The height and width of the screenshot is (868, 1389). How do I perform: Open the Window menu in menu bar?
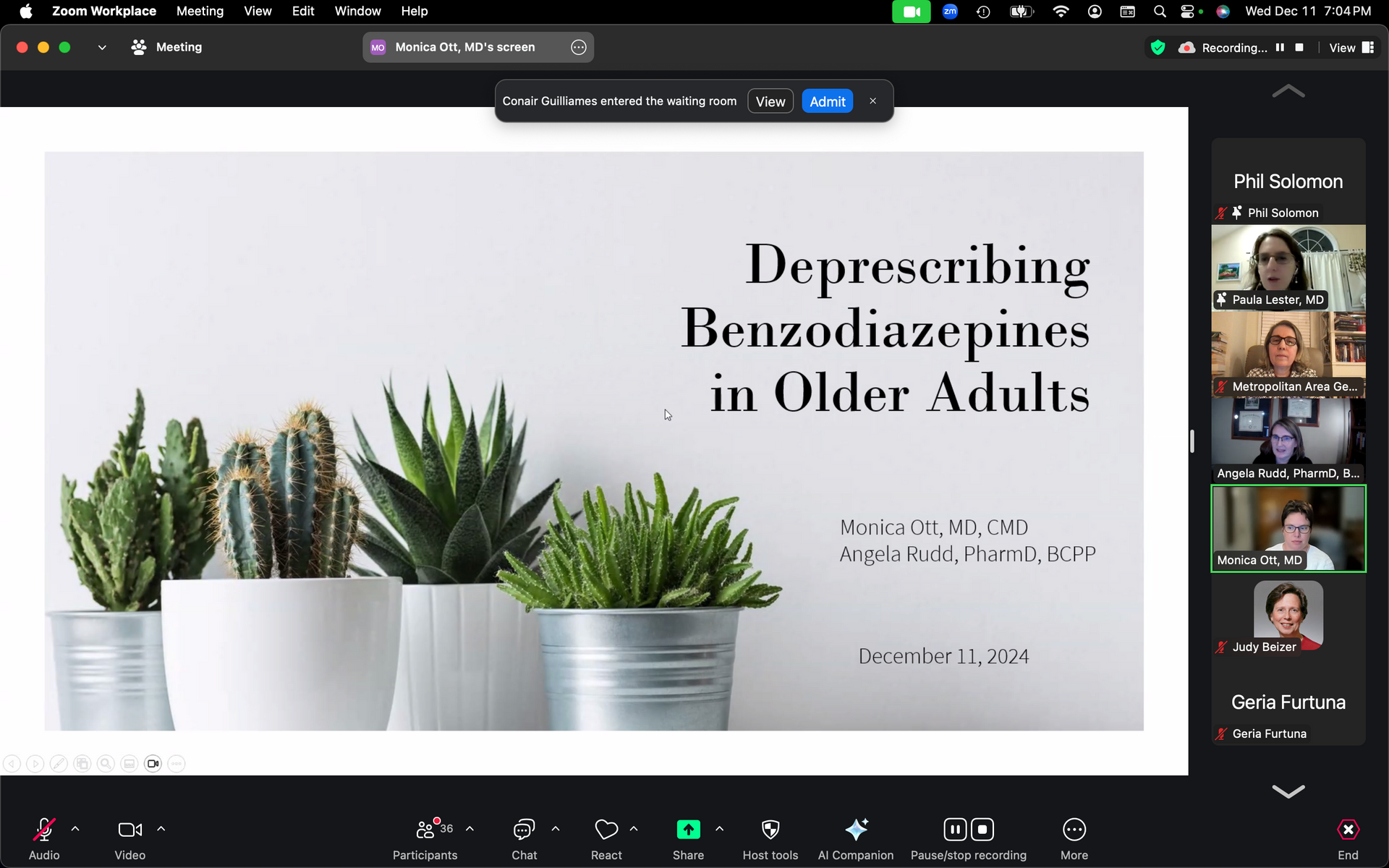coord(357,11)
